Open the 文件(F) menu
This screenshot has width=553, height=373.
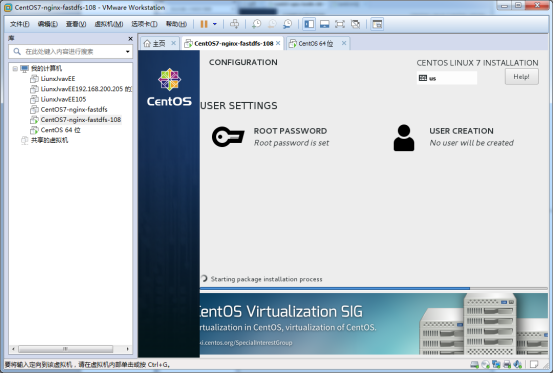tap(19, 24)
